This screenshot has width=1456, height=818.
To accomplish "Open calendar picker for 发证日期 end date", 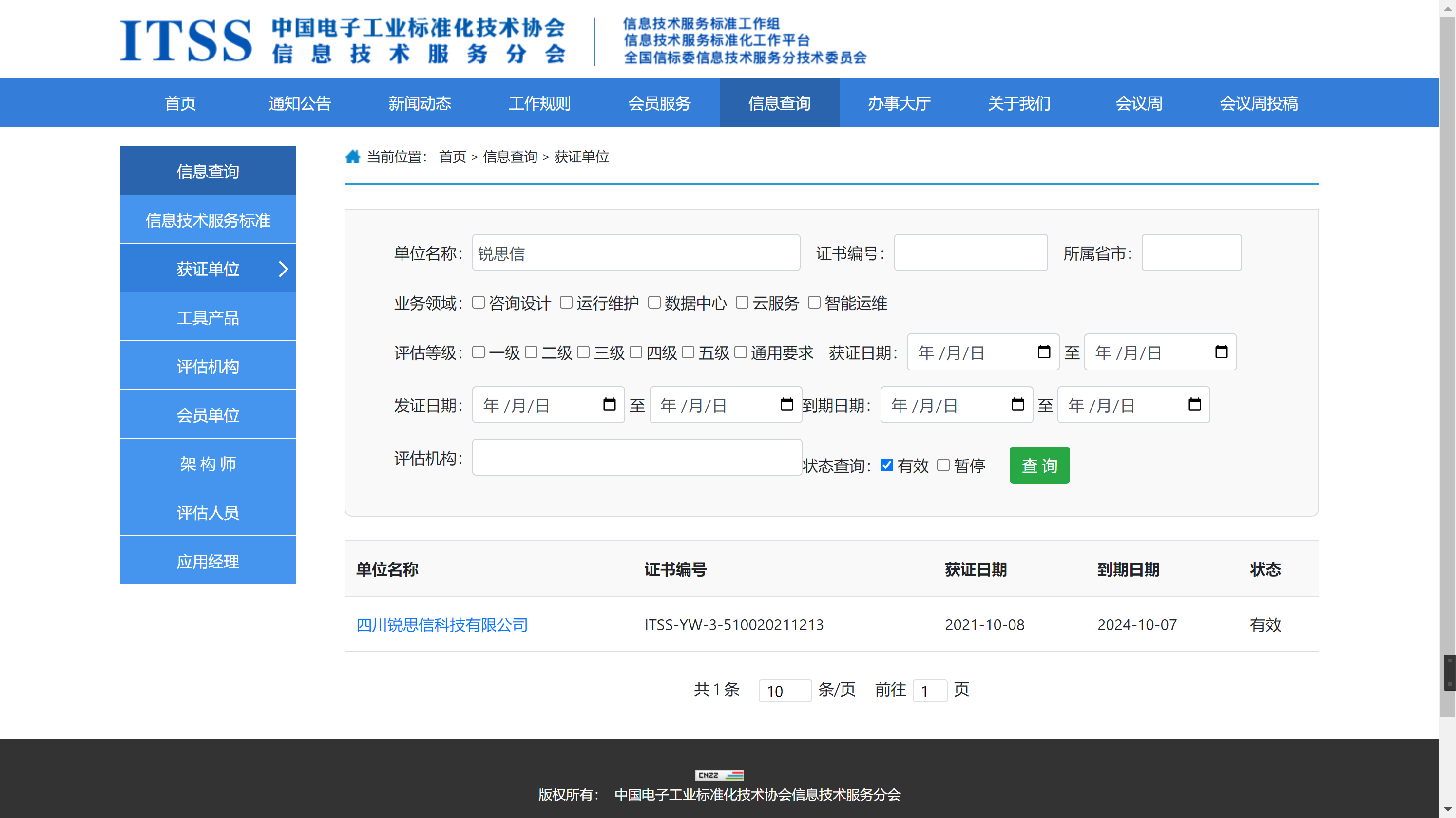I will pyautogui.click(x=786, y=404).
